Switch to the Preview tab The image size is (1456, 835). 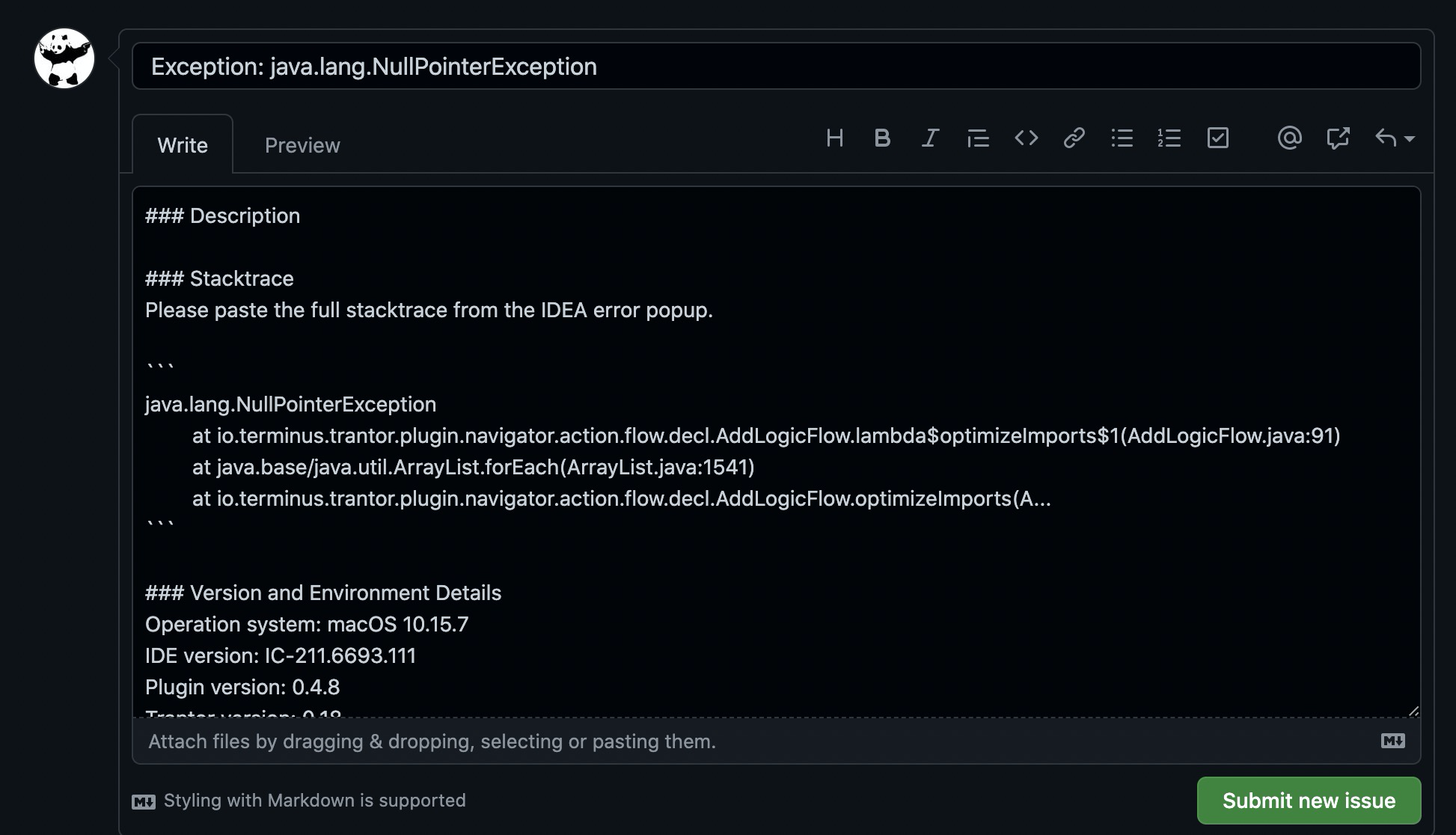coord(302,144)
